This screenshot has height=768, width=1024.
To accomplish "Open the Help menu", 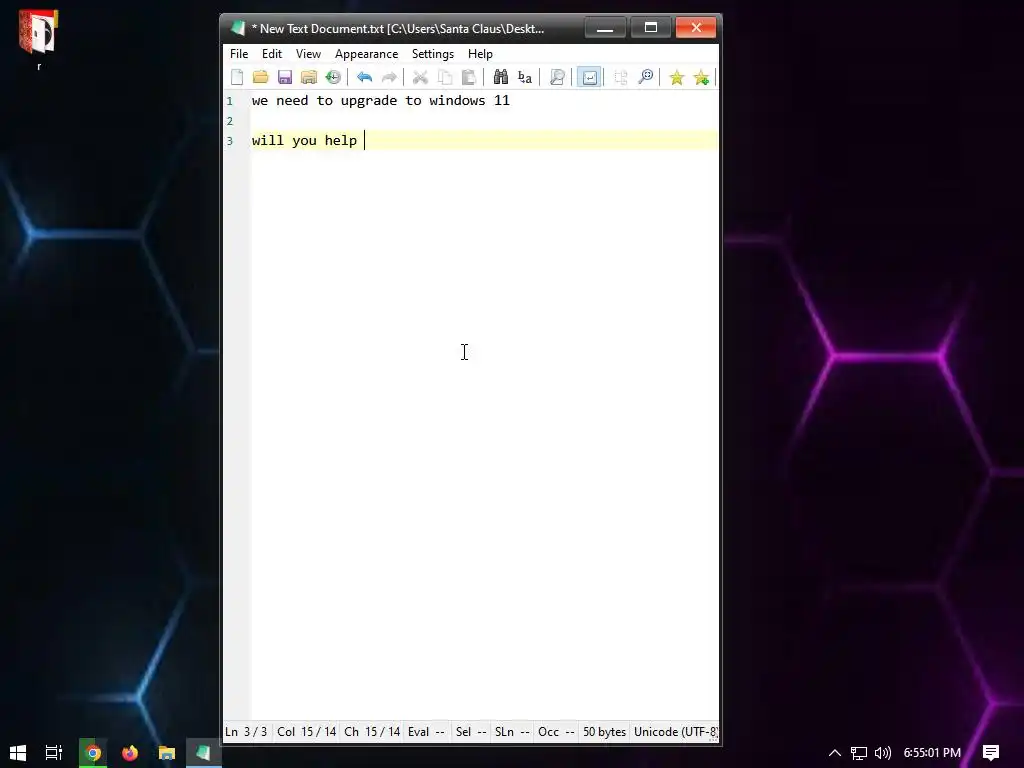I will (x=480, y=54).
